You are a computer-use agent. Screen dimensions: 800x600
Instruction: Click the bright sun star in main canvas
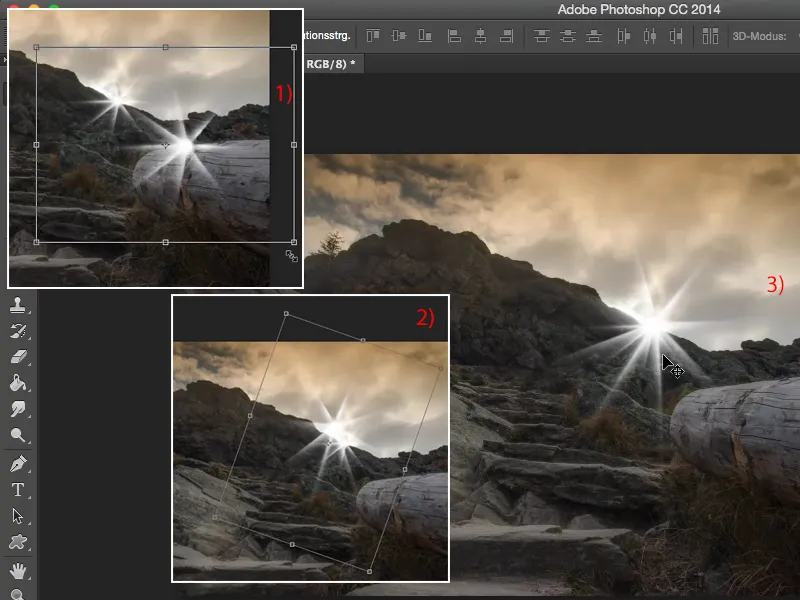click(652, 325)
